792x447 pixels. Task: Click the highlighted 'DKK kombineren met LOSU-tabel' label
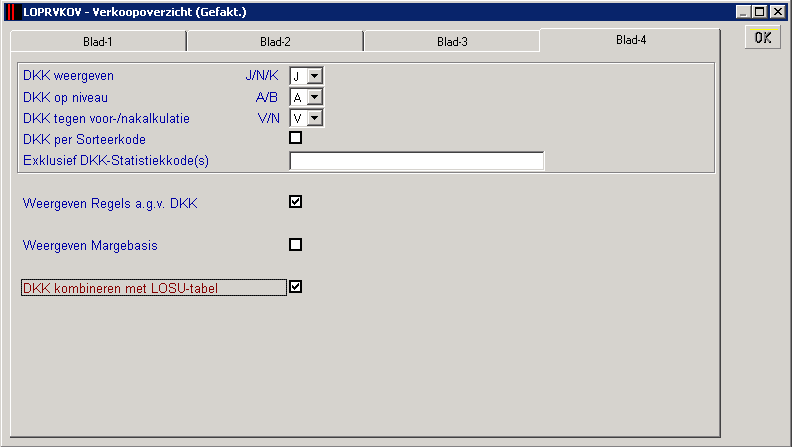pos(154,288)
